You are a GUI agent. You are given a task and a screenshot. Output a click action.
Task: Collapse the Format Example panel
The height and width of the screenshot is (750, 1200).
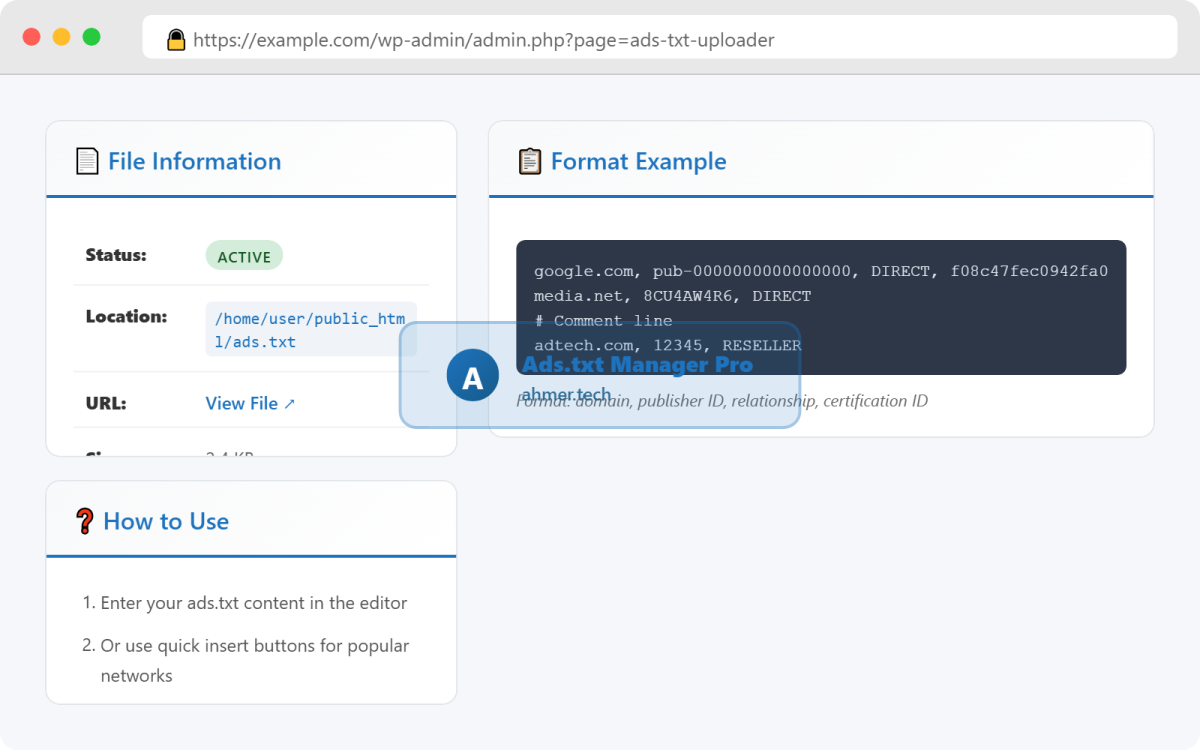637,160
